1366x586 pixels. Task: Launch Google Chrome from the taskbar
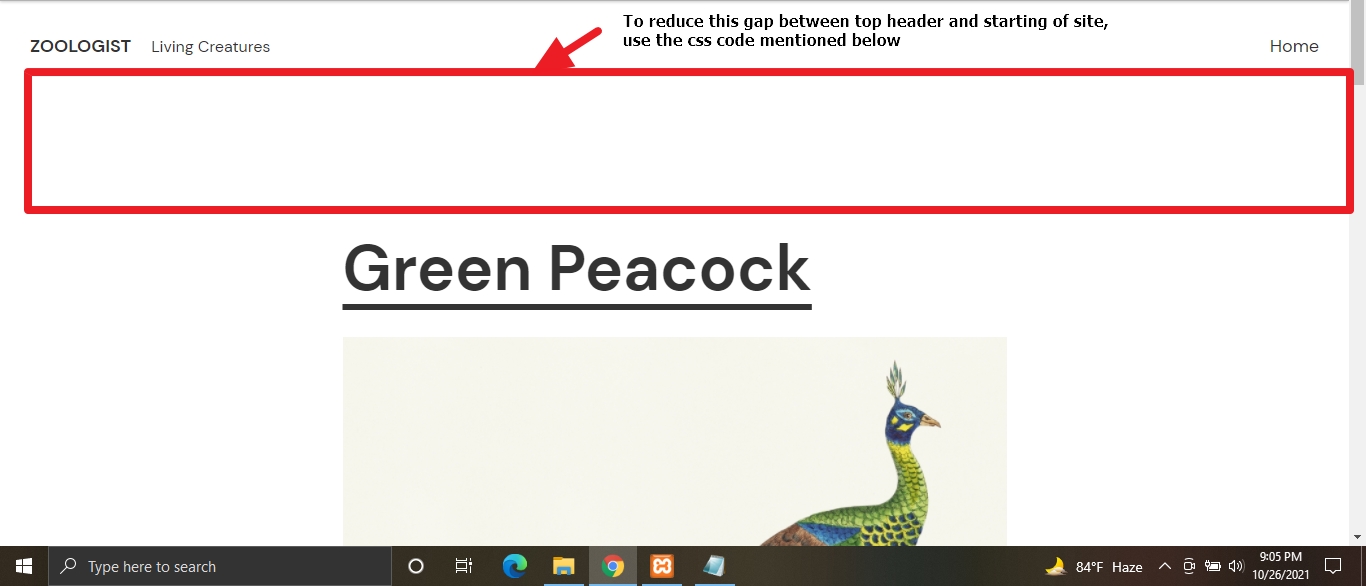[613, 566]
